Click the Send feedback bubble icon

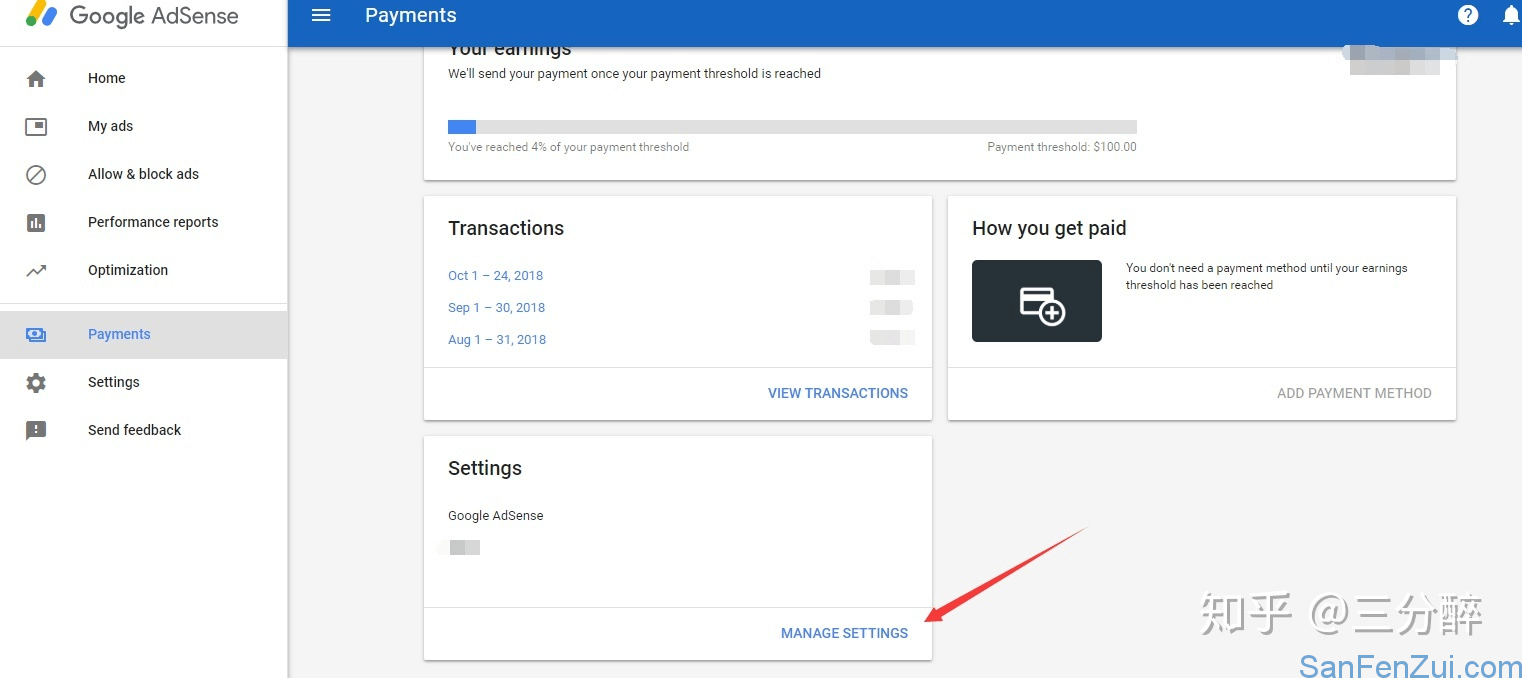point(36,430)
